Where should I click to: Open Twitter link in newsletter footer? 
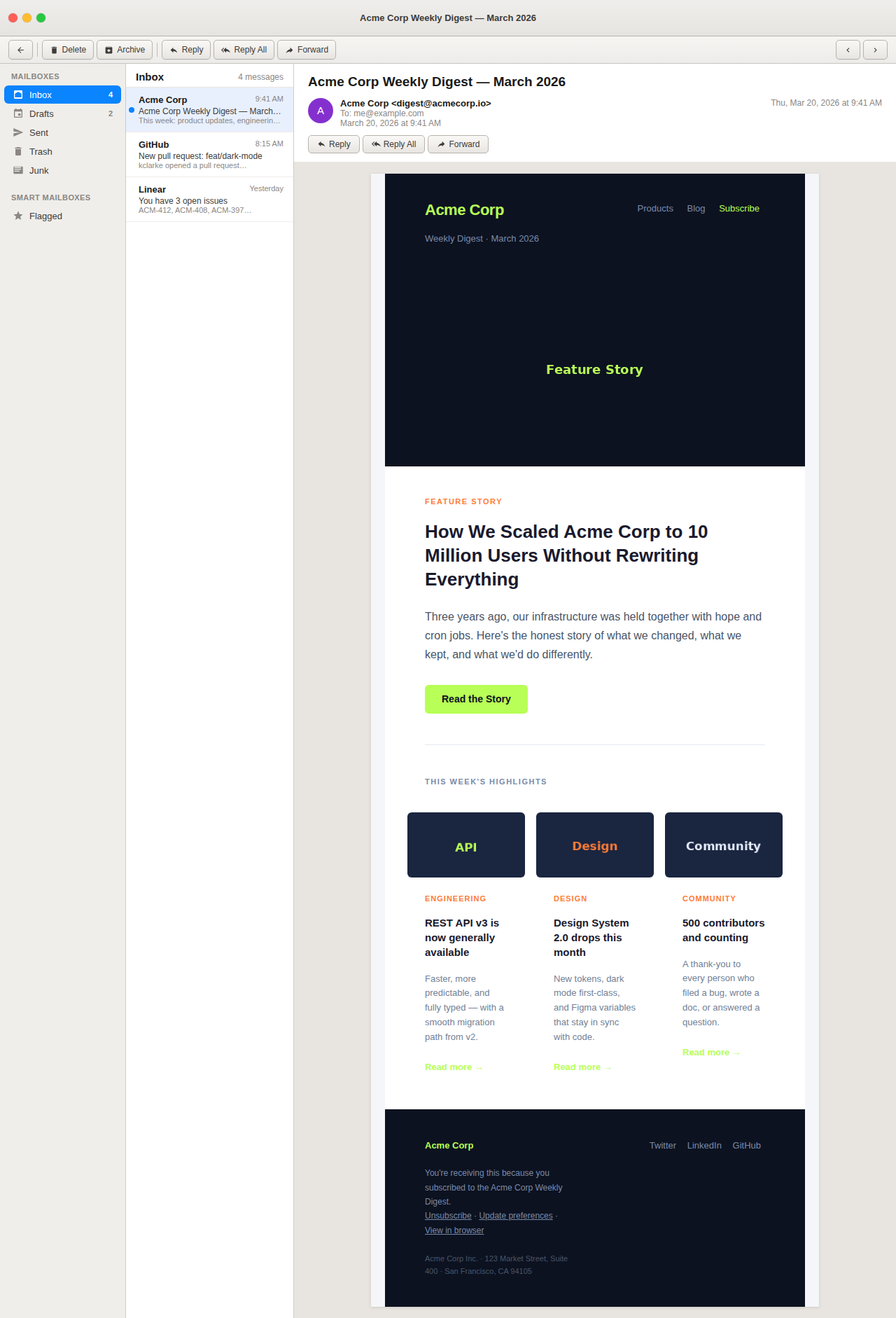pos(662,1146)
